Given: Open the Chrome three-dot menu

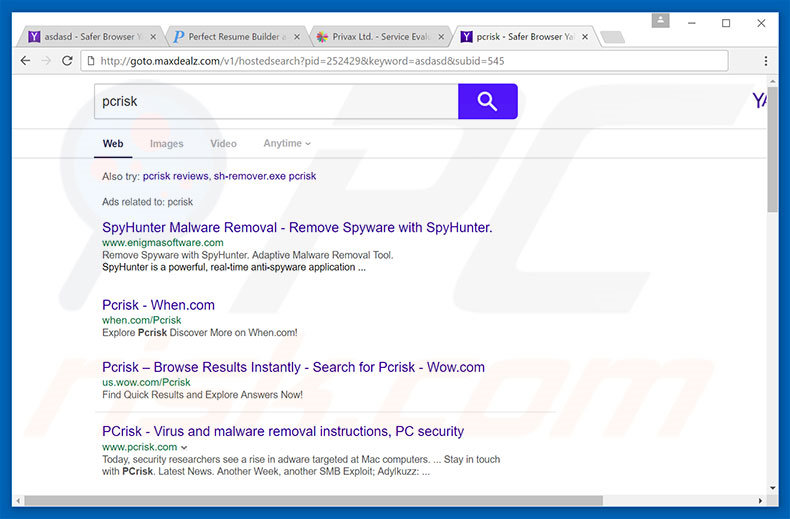Looking at the screenshot, I should click(x=766, y=61).
